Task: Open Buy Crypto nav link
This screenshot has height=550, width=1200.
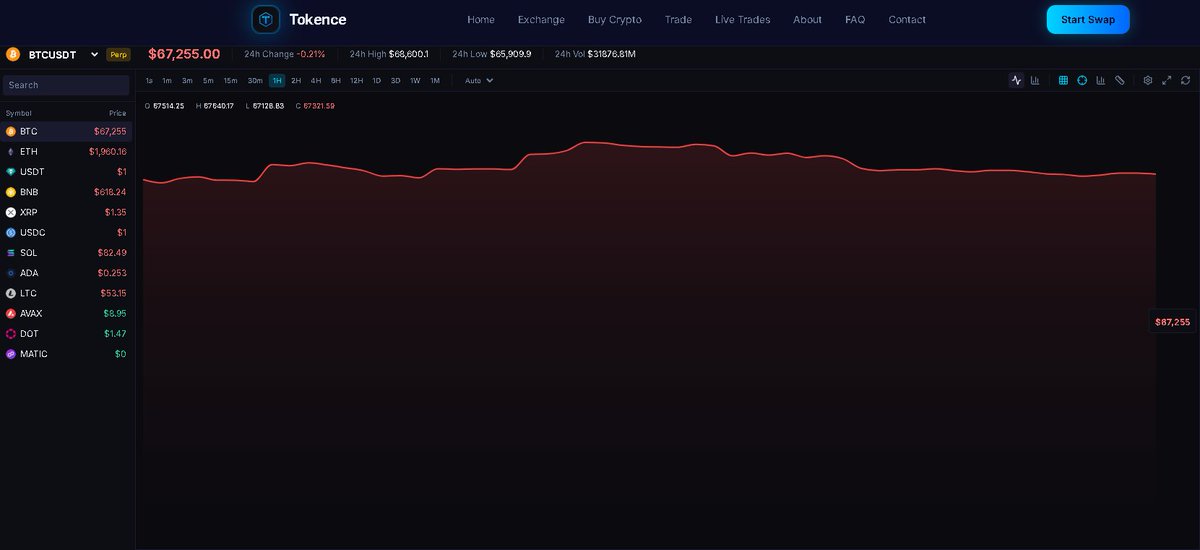Action: point(615,20)
